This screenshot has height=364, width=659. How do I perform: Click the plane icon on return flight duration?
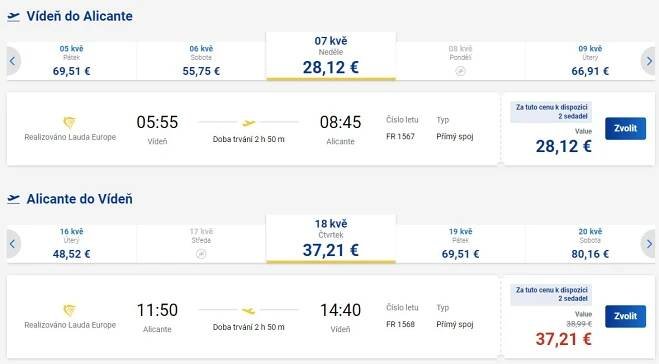pyautogui.click(x=249, y=311)
